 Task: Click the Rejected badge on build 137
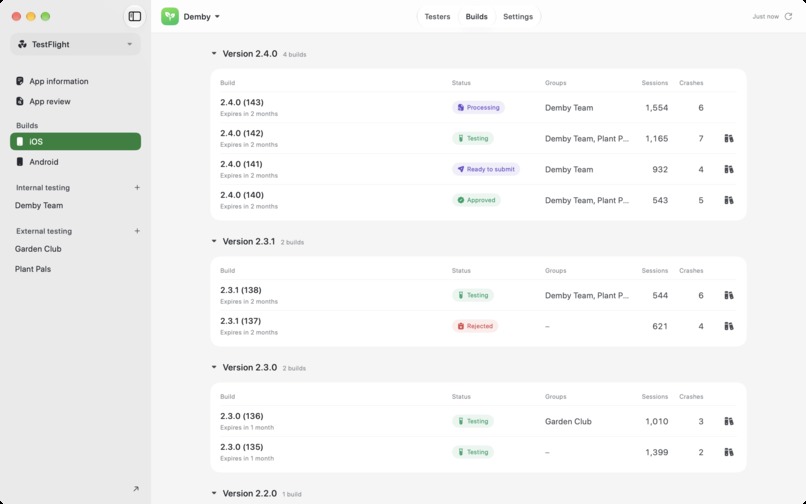475,326
